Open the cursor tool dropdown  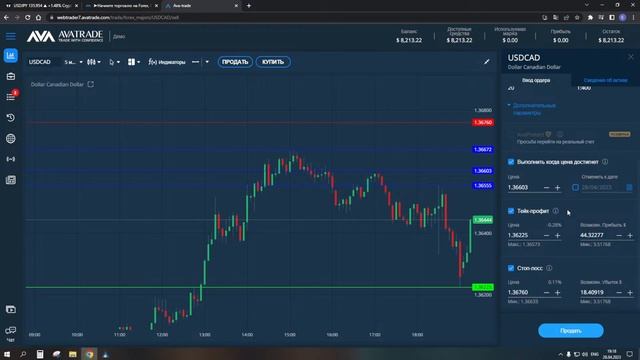point(114,62)
